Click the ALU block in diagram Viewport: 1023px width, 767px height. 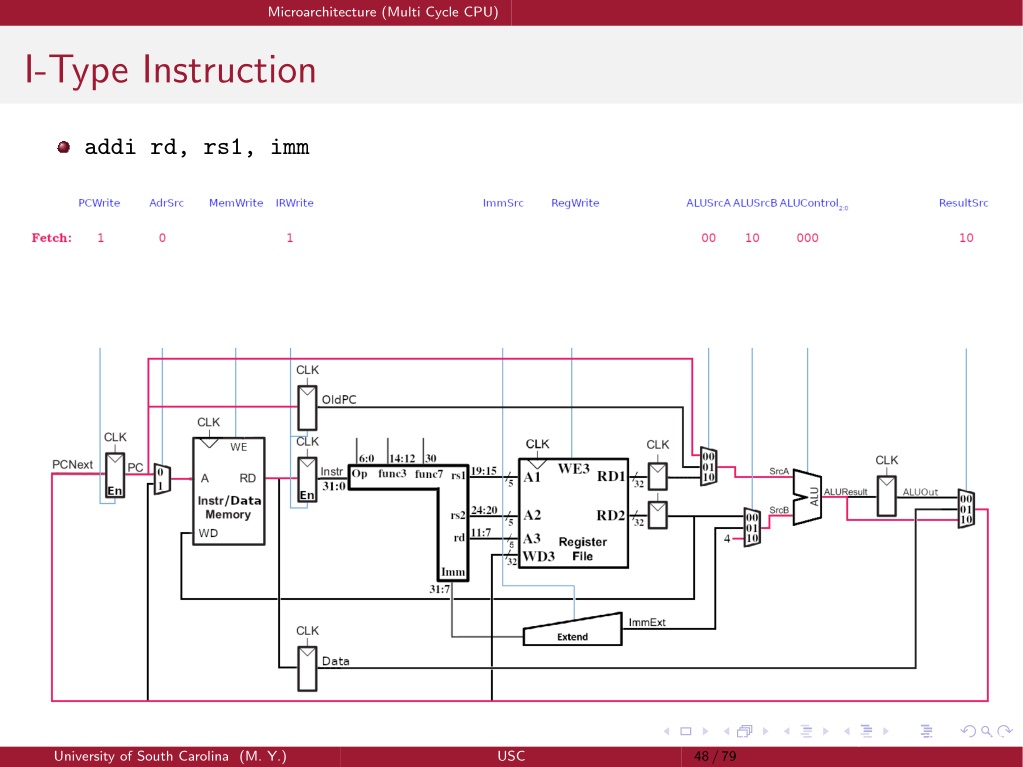point(807,497)
